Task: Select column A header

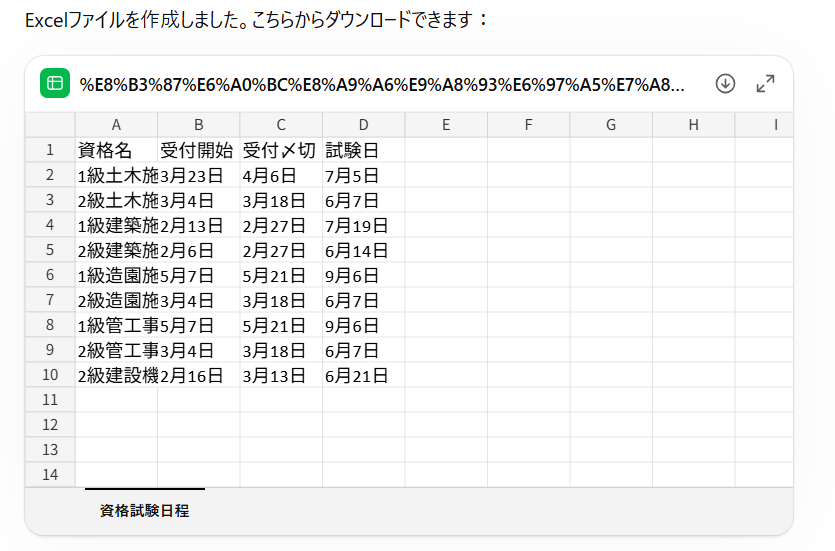Action: point(116,125)
